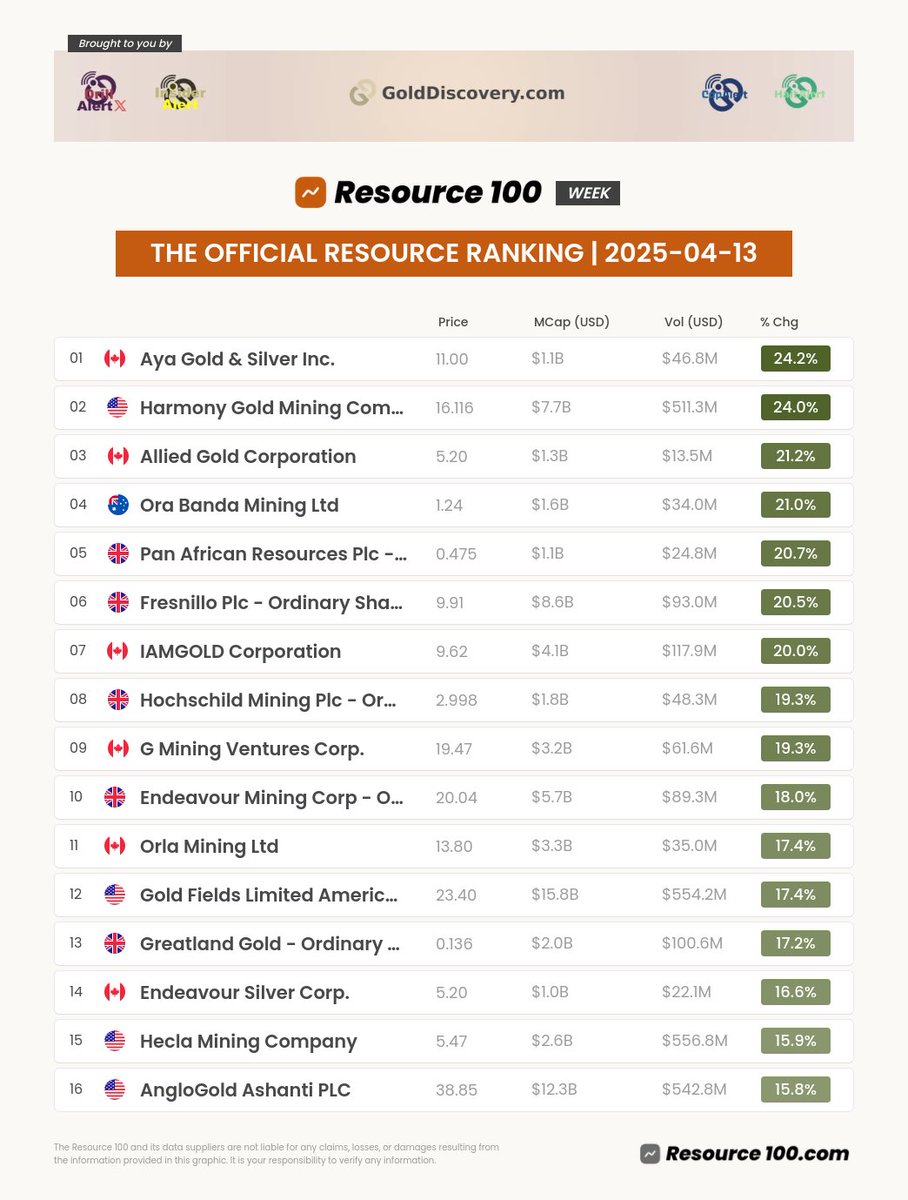Select the Orla Mining Ltd name
908x1200 pixels.
pyautogui.click(x=209, y=846)
